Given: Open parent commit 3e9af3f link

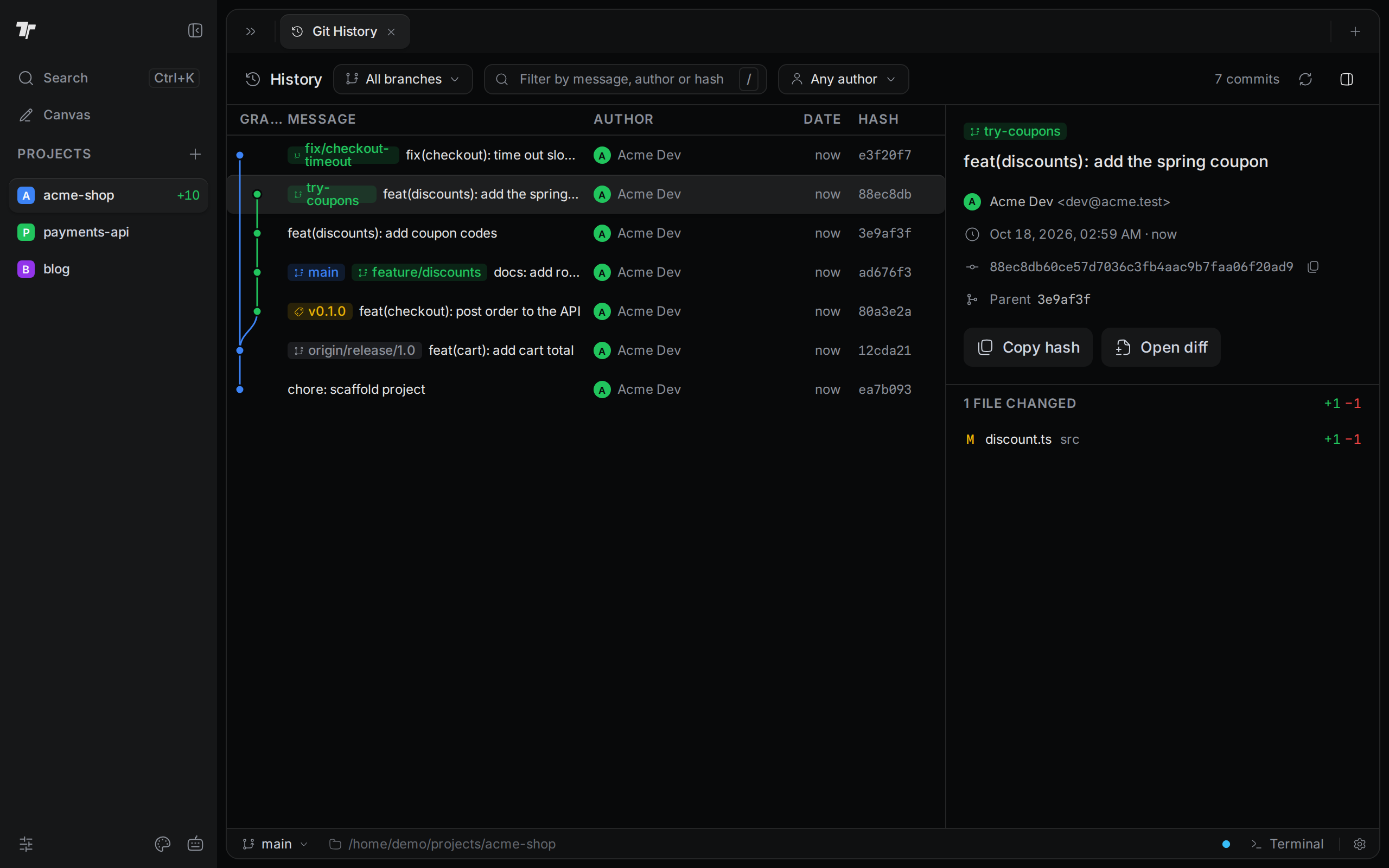Looking at the screenshot, I should point(1063,299).
